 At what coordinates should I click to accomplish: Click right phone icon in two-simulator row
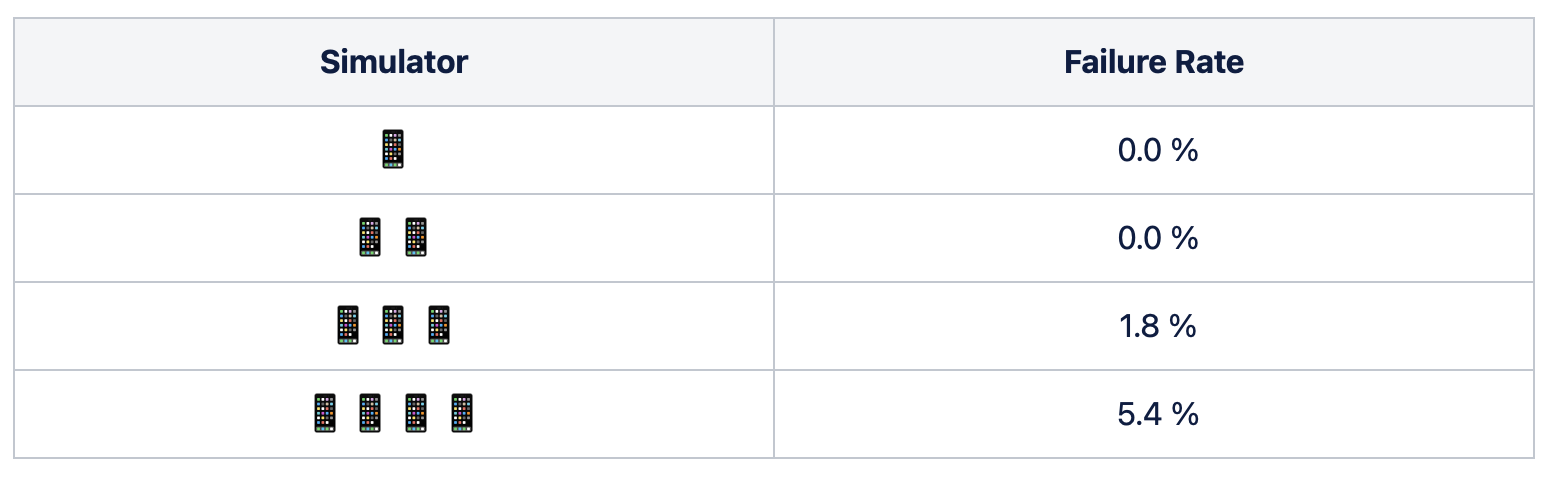coord(416,238)
